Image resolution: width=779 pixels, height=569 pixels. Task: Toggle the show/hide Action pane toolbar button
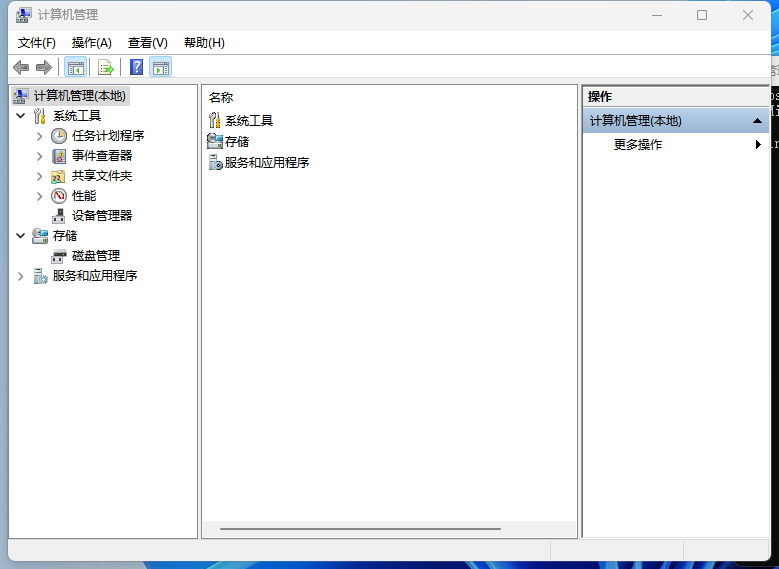click(160, 67)
